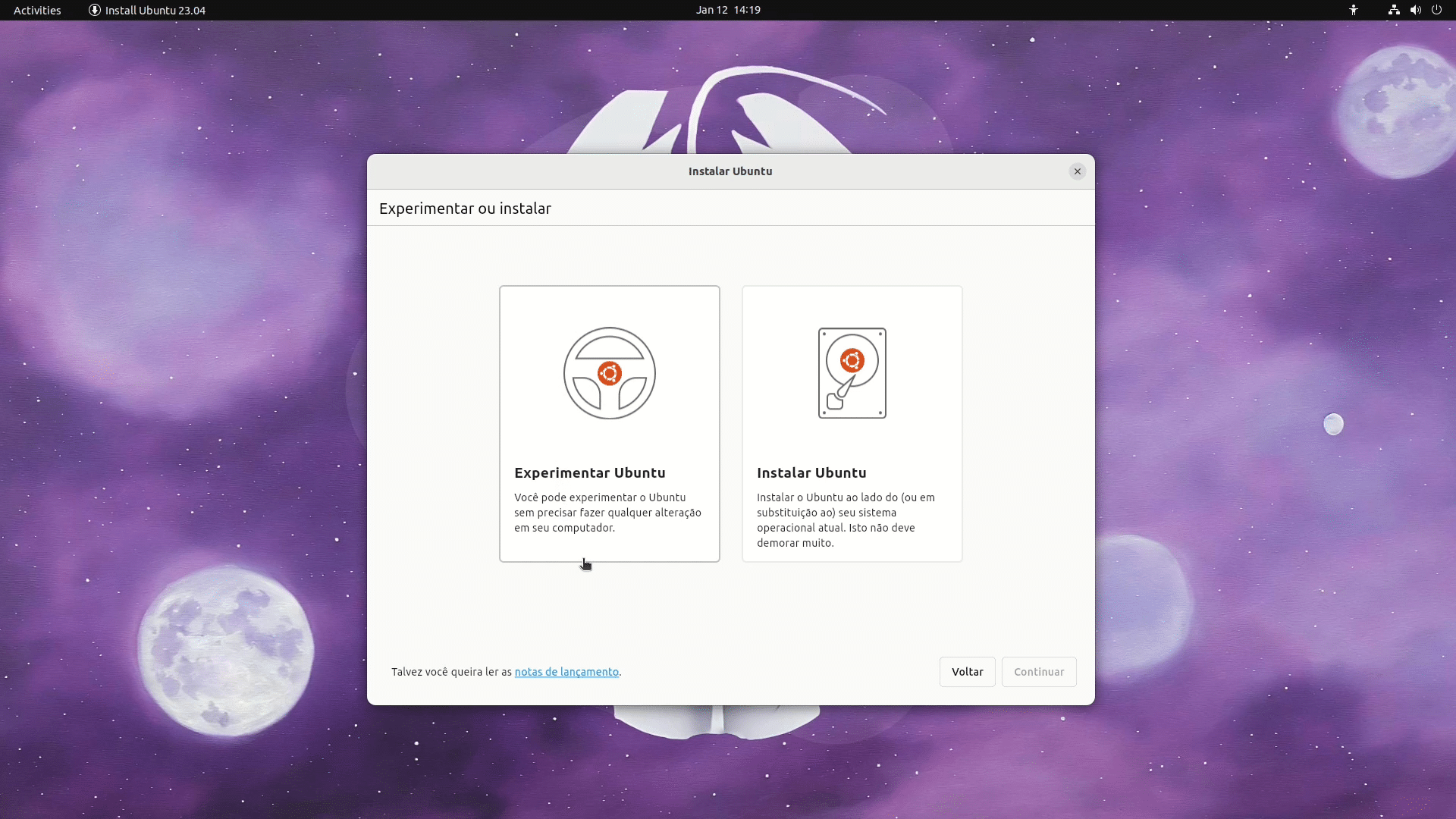Click the description starting with Você pode experimentar

point(607,513)
